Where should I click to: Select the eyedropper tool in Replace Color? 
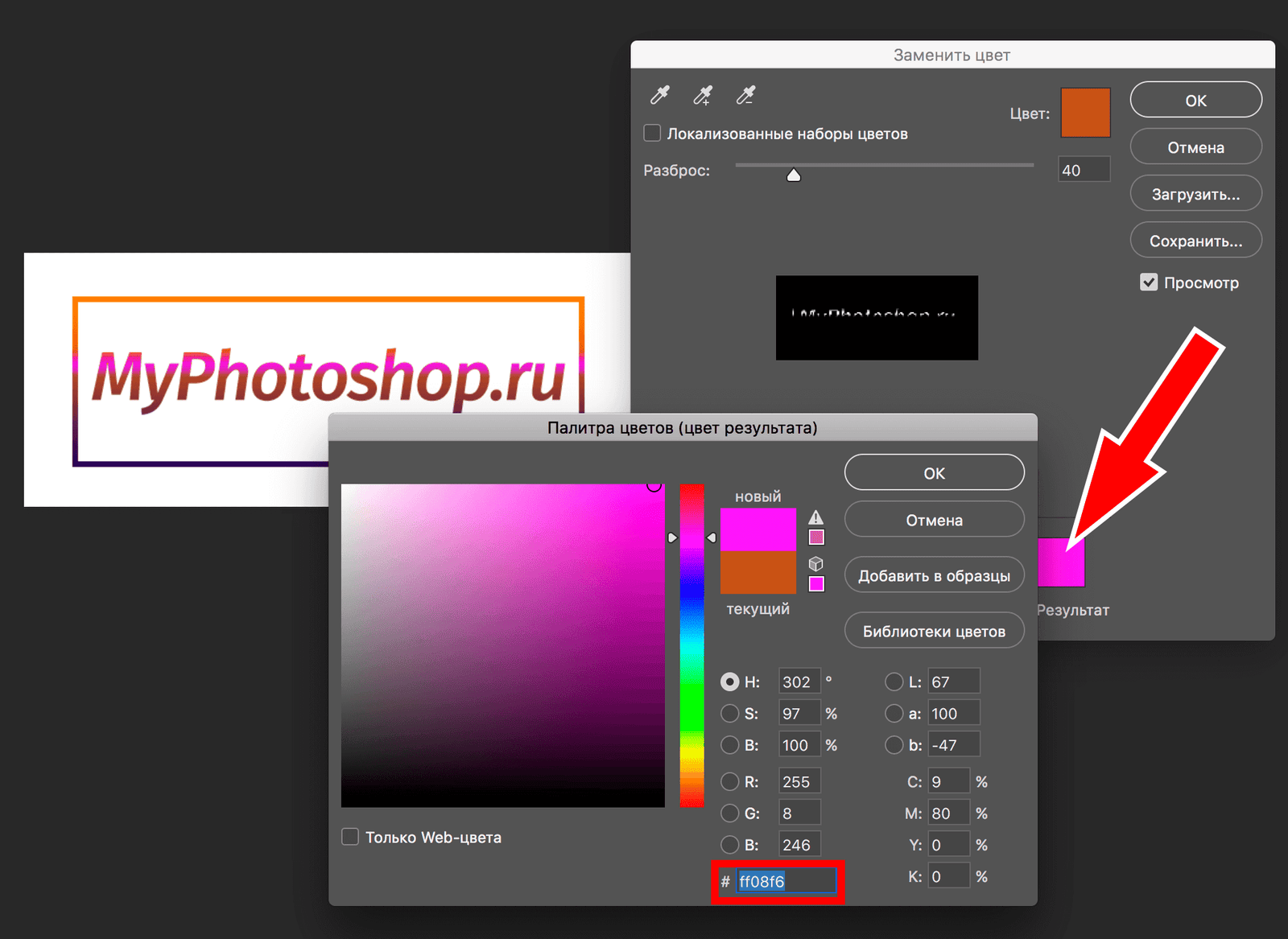coord(660,96)
